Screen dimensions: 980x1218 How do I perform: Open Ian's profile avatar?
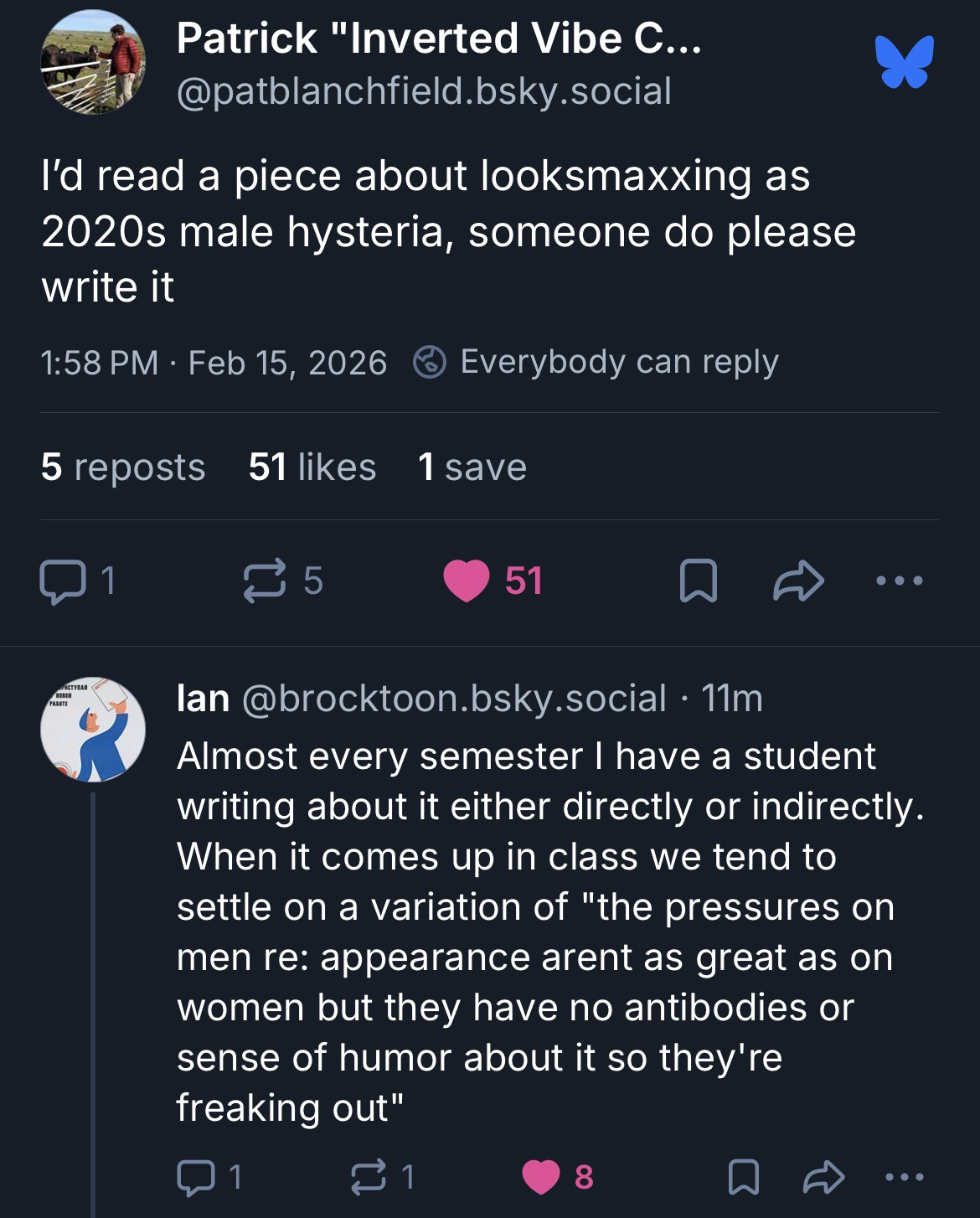coord(93,730)
